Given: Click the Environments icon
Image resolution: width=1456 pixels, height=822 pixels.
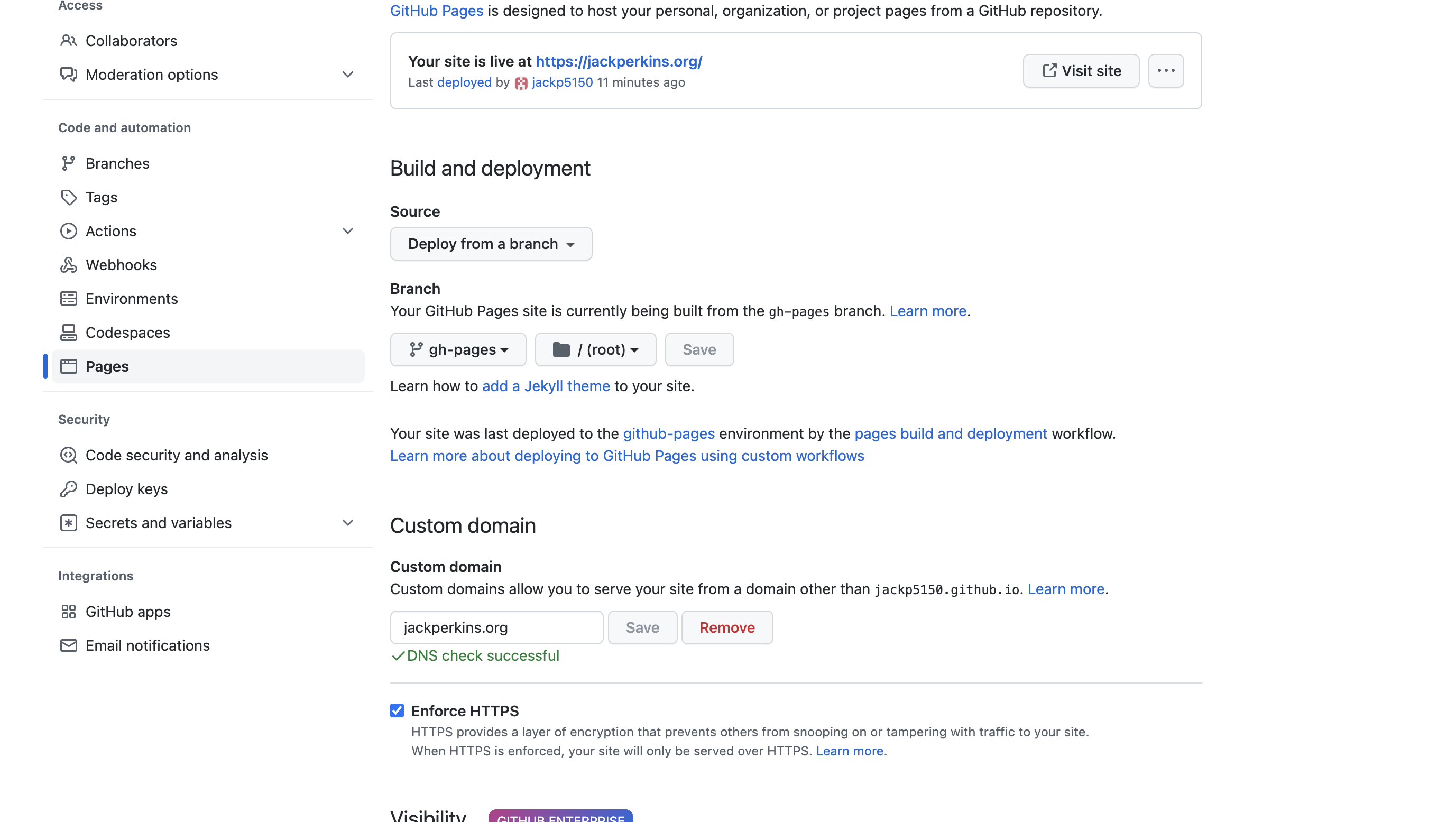Looking at the screenshot, I should [68, 299].
